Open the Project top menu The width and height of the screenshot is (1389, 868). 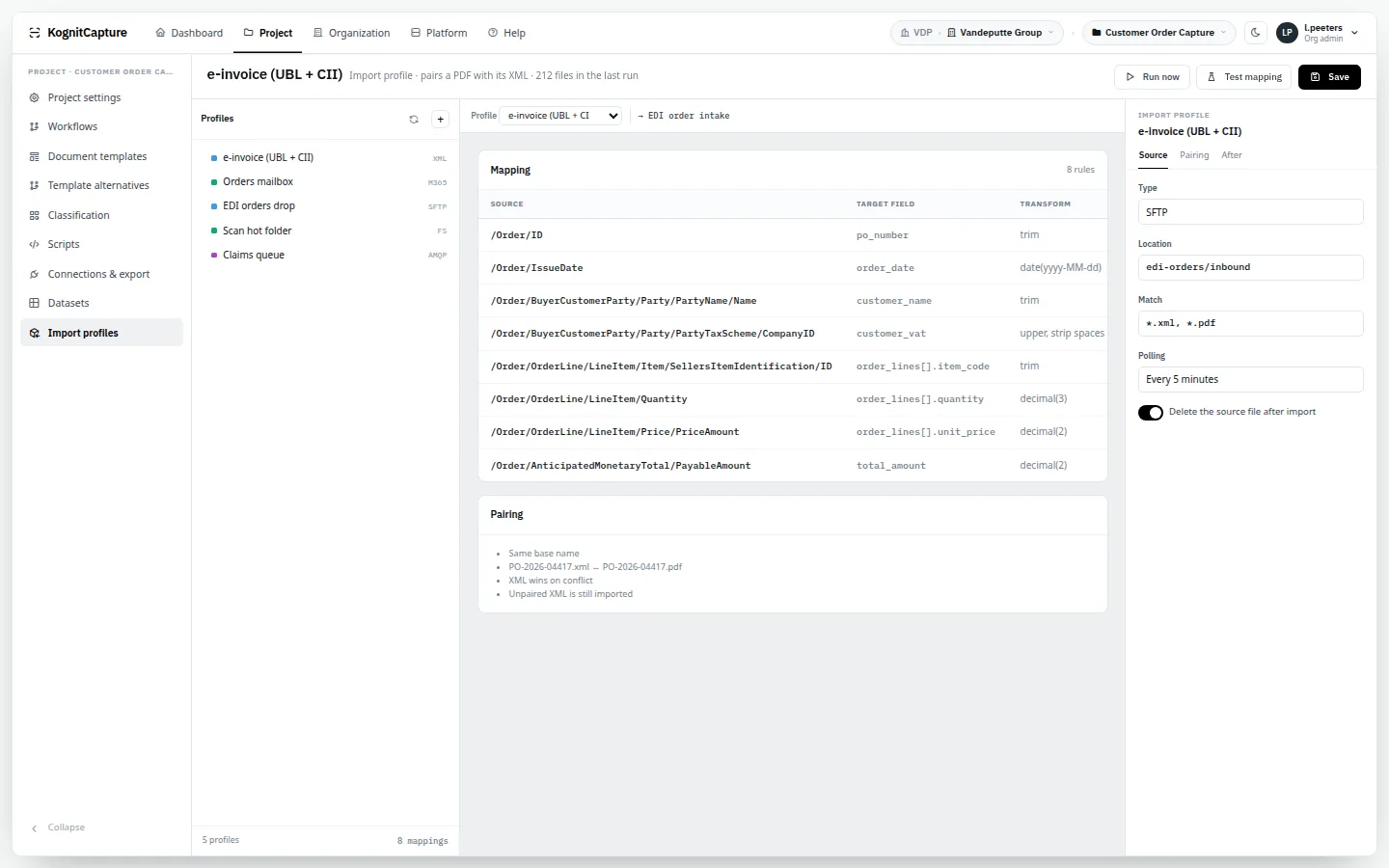coord(267,33)
